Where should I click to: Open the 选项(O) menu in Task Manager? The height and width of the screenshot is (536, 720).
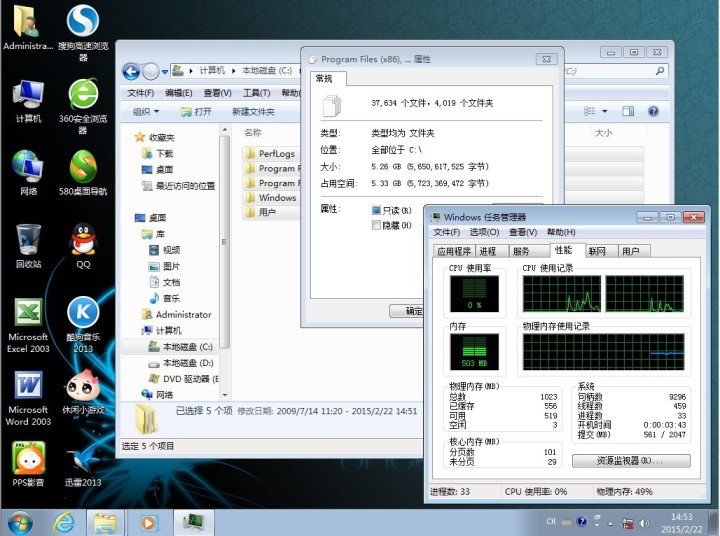(485, 232)
